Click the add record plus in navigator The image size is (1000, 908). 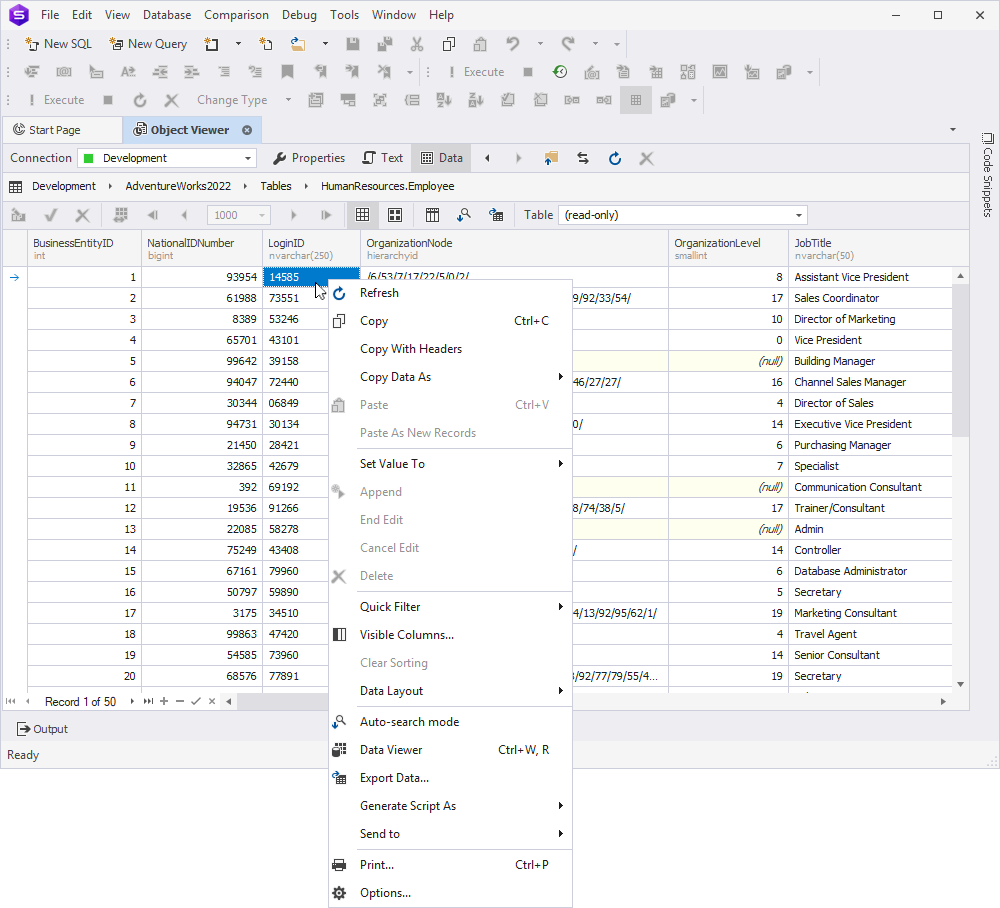click(164, 701)
